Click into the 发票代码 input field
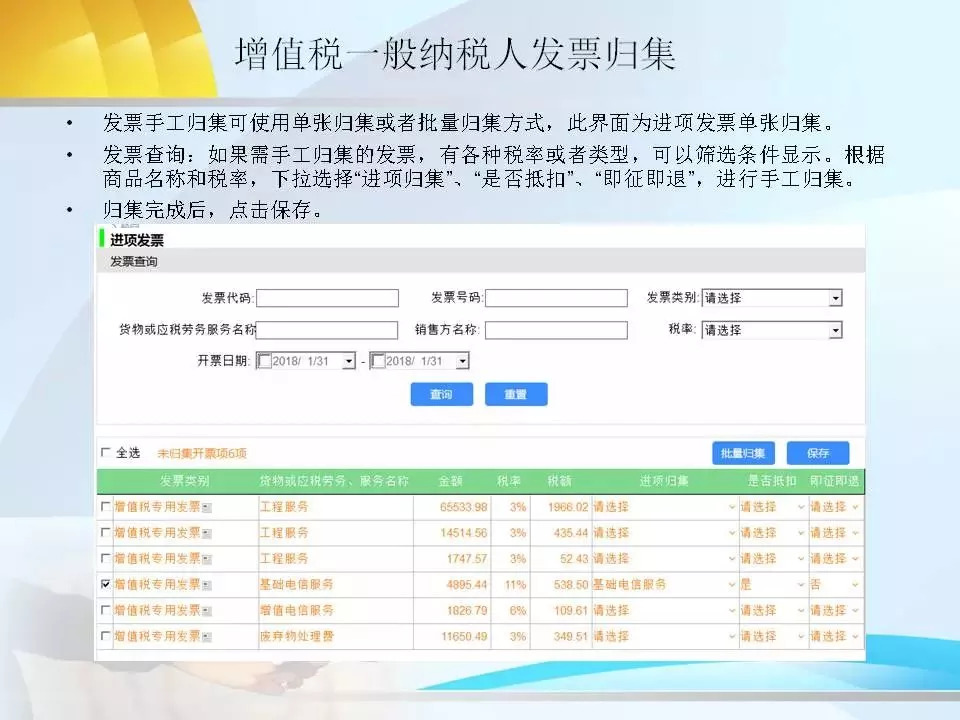Viewport: 960px width, 720px height. point(328,298)
